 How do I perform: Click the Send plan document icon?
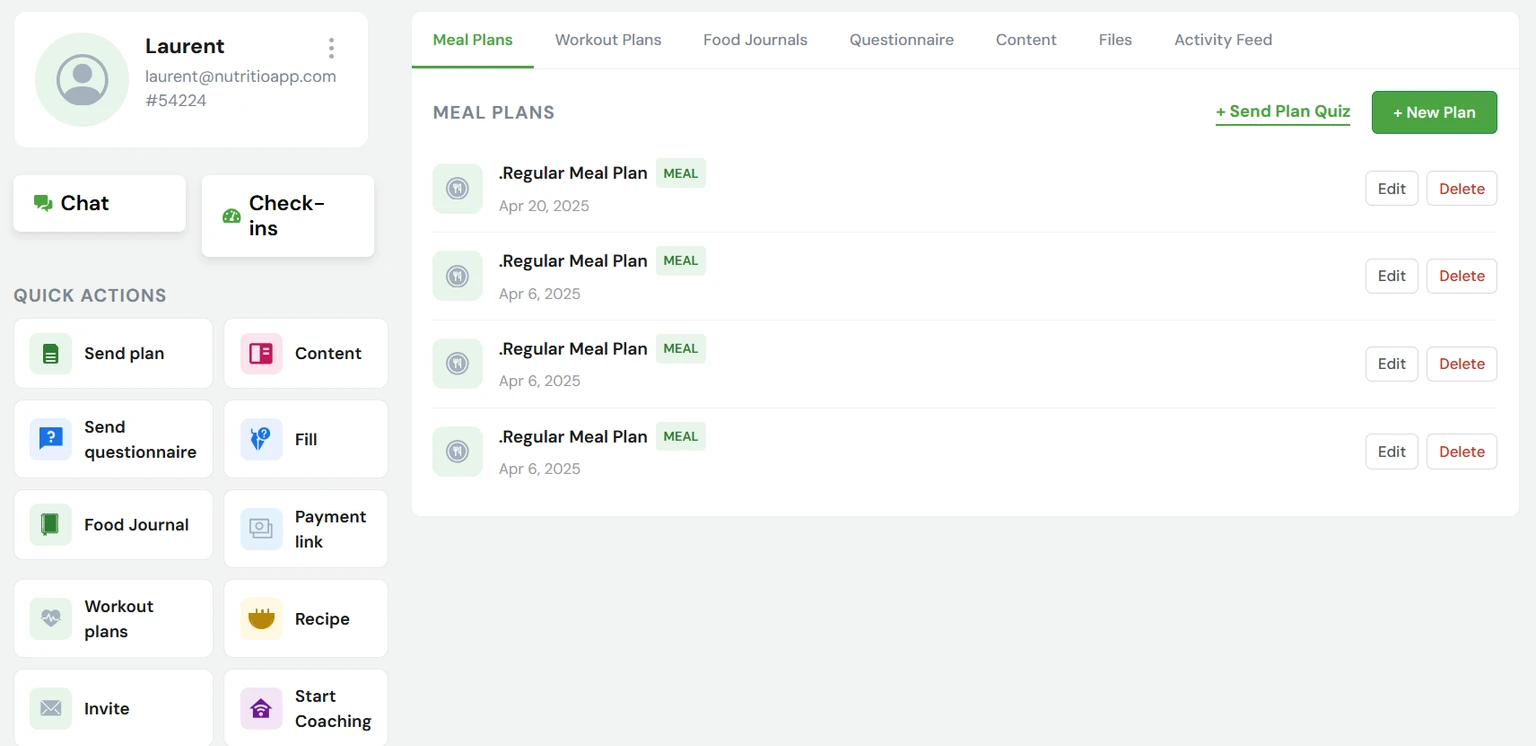tap(51, 354)
